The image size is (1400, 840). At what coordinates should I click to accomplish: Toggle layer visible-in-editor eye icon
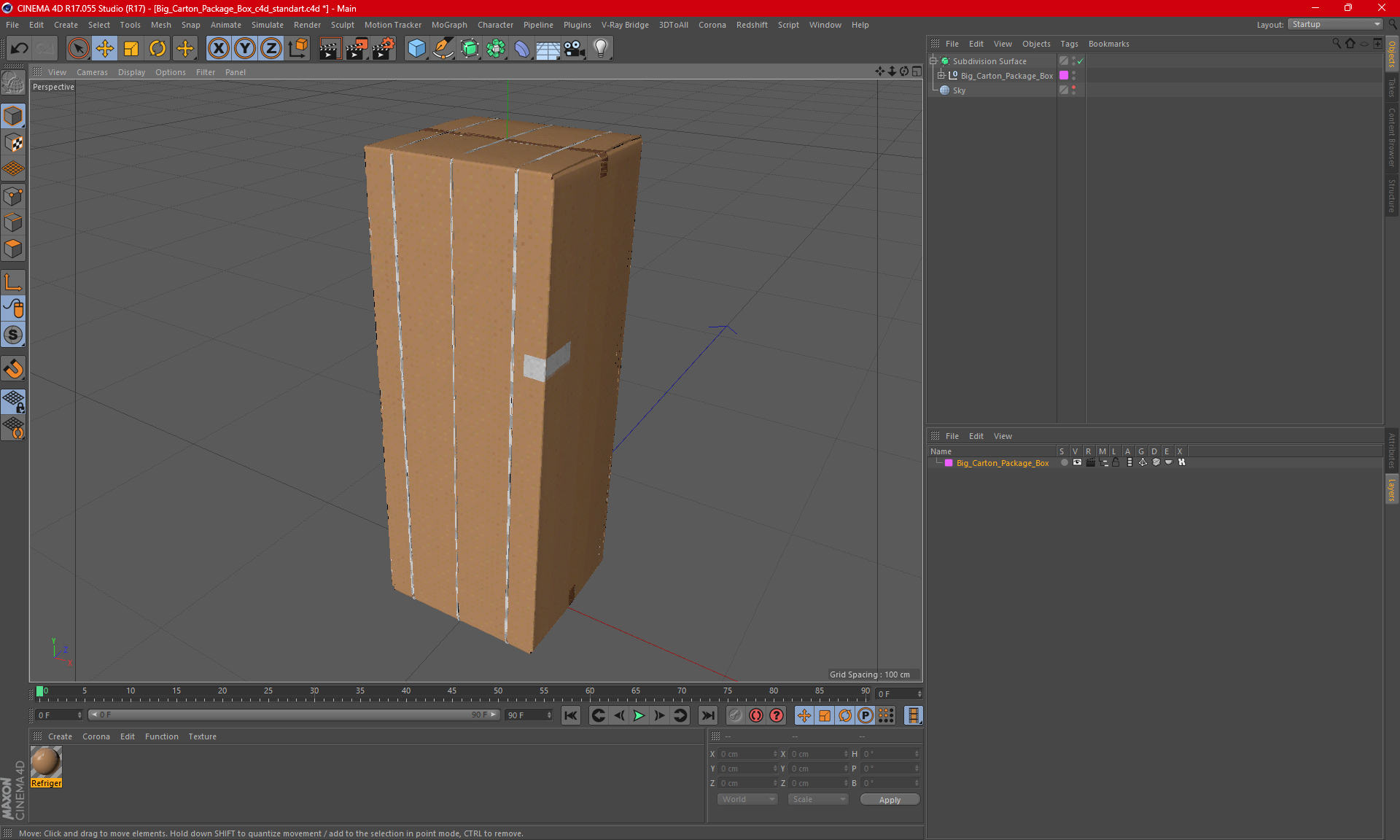(1077, 462)
